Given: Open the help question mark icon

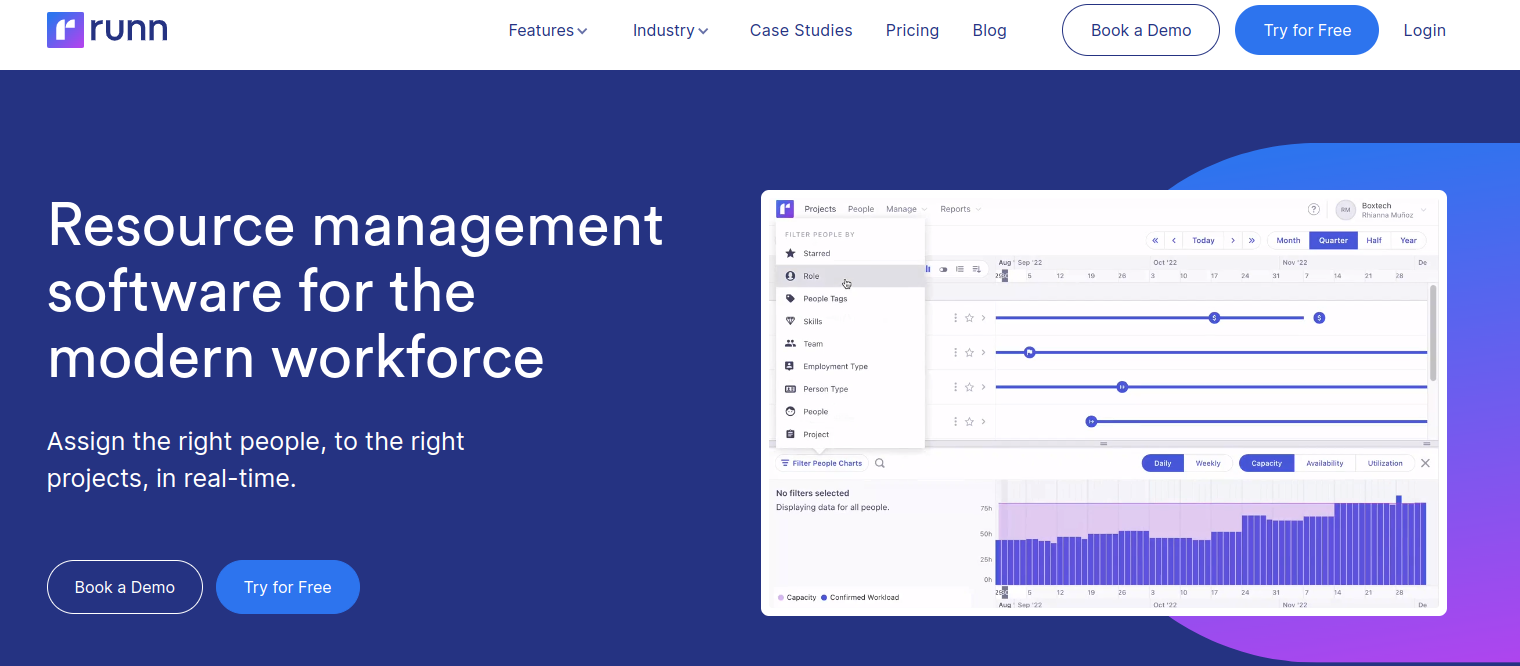Looking at the screenshot, I should pos(1314,209).
